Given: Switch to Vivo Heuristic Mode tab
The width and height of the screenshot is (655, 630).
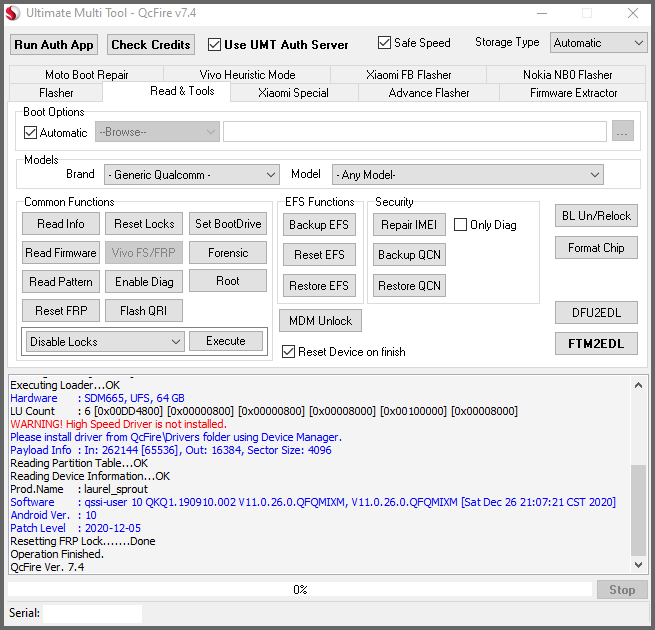Looking at the screenshot, I should [x=247, y=74].
